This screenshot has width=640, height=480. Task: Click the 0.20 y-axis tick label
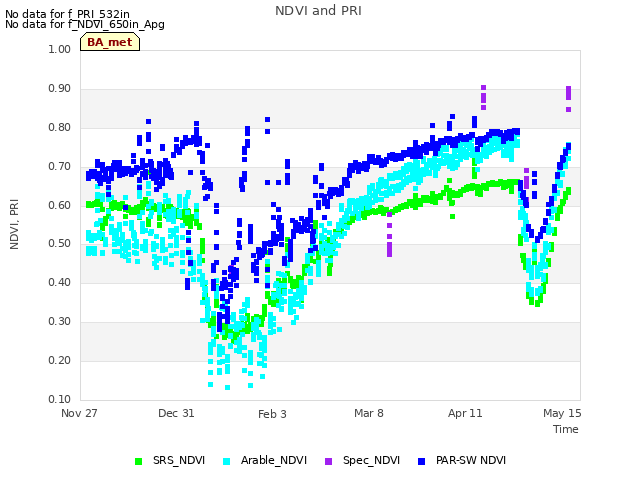point(60,360)
